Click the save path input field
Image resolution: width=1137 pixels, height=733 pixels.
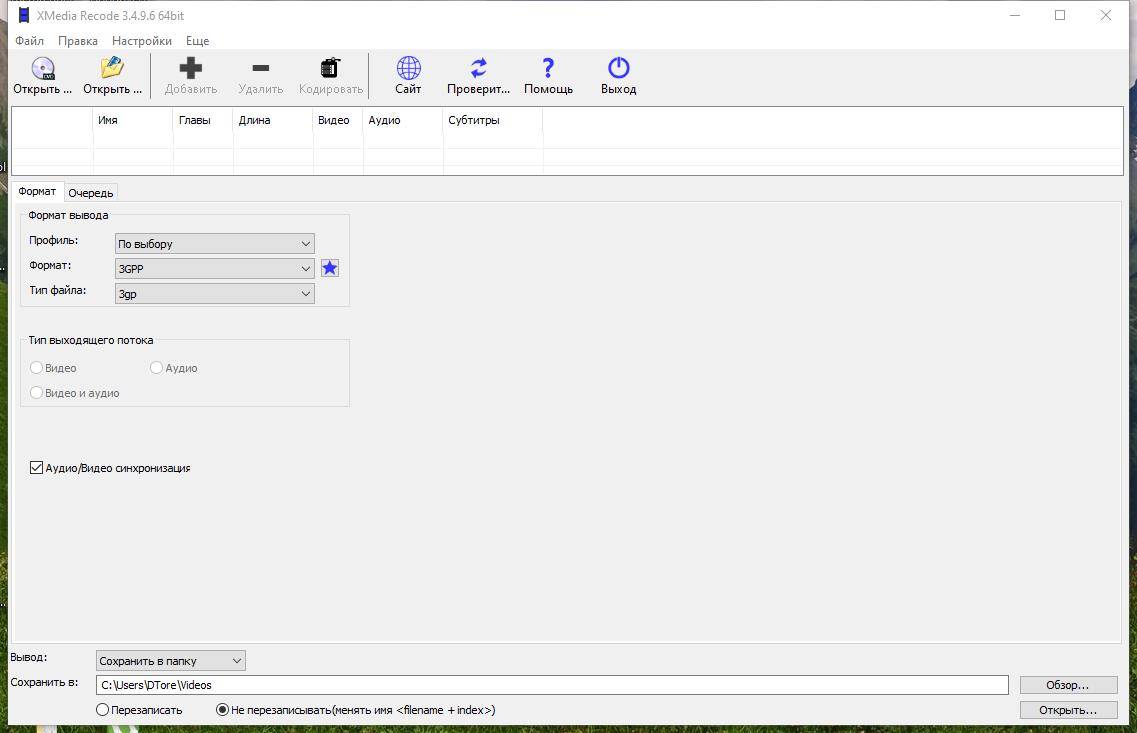(552, 685)
